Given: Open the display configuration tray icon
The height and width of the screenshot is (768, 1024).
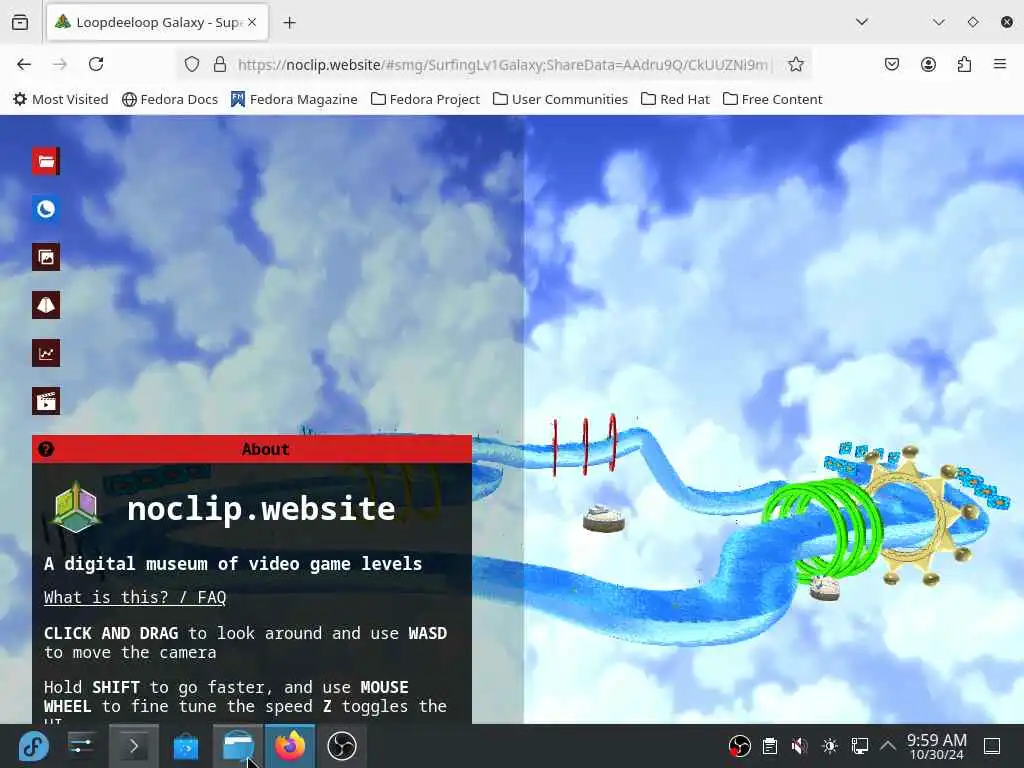Looking at the screenshot, I should coord(859,746).
